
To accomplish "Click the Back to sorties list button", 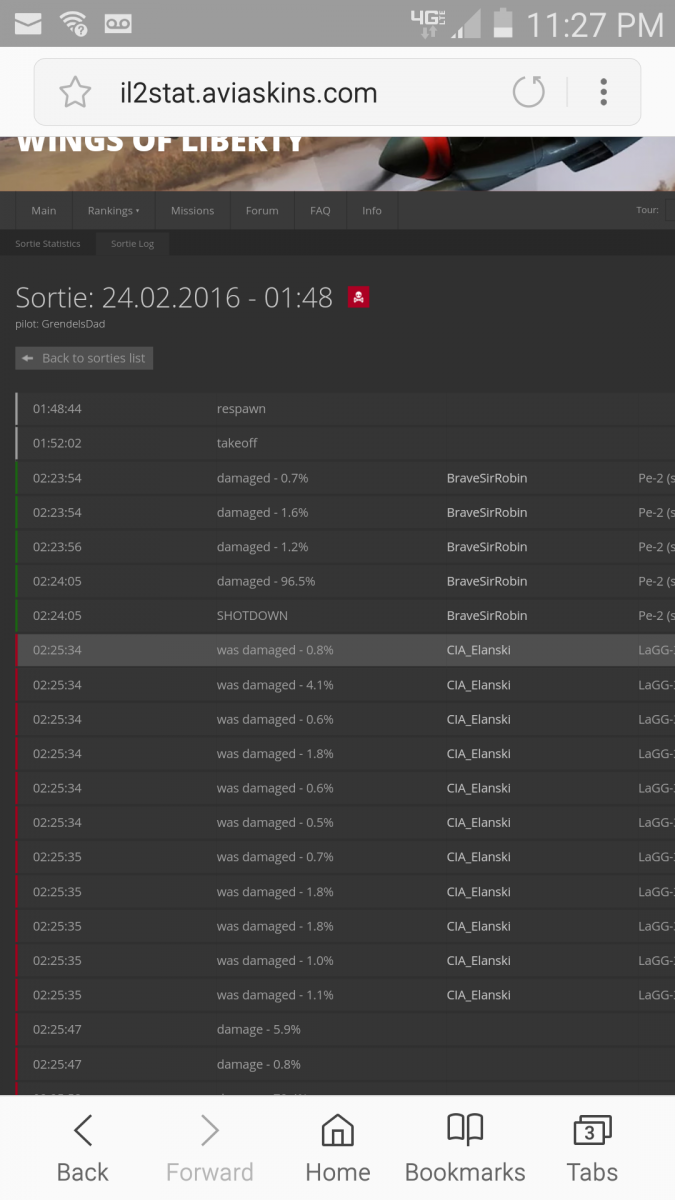I will point(84,358).
